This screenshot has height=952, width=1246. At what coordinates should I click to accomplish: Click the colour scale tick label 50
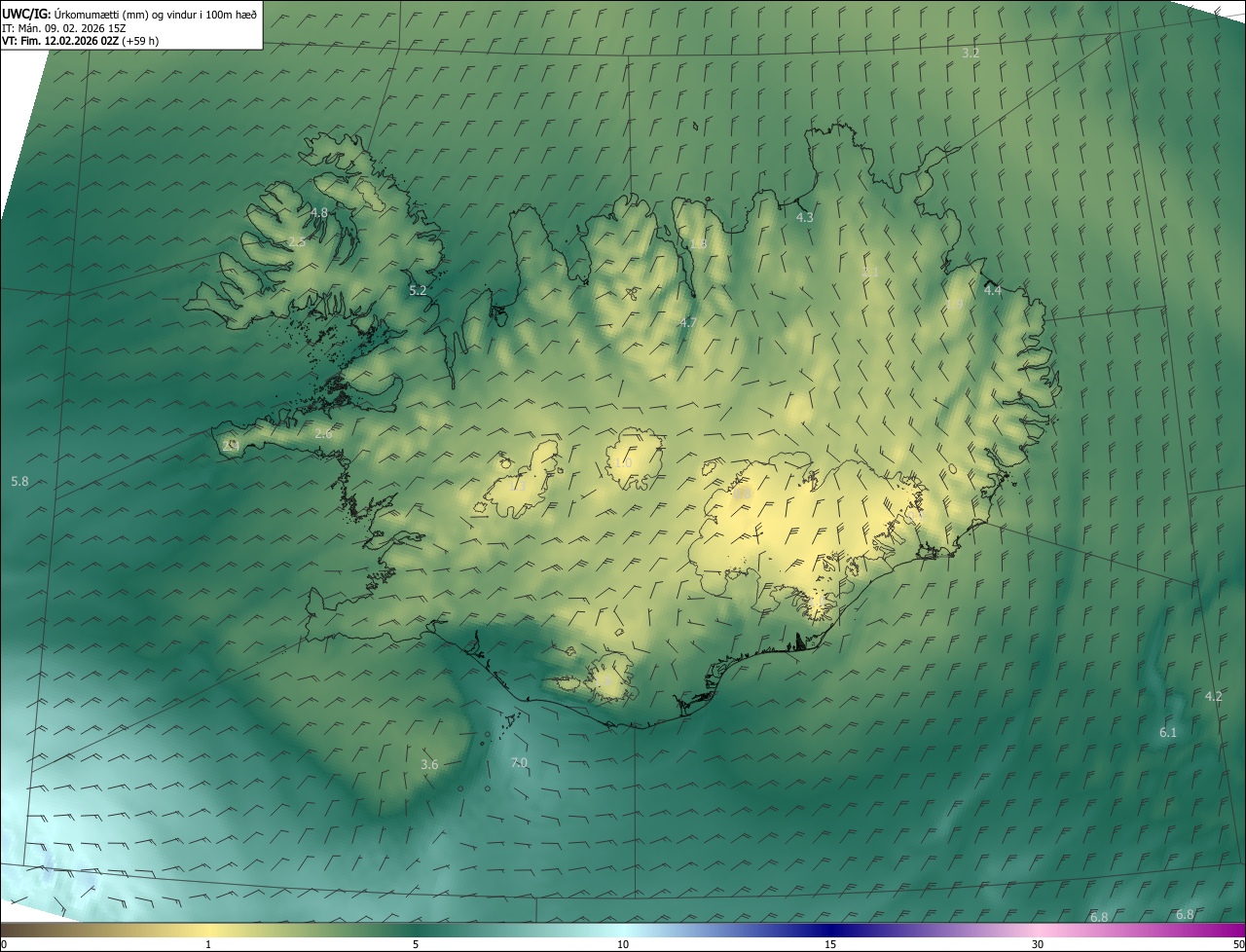pyautogui.click(x=1238, y=944)
